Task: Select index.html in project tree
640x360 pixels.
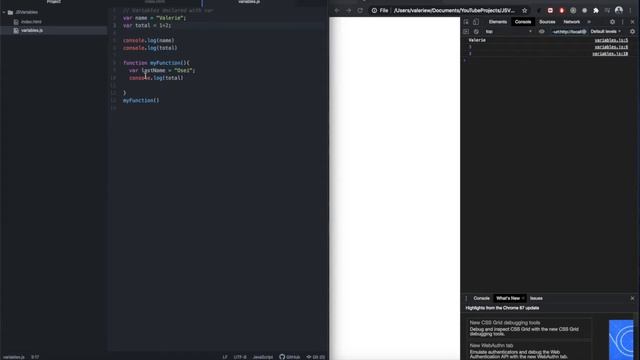Action: [x=31, y=22]
